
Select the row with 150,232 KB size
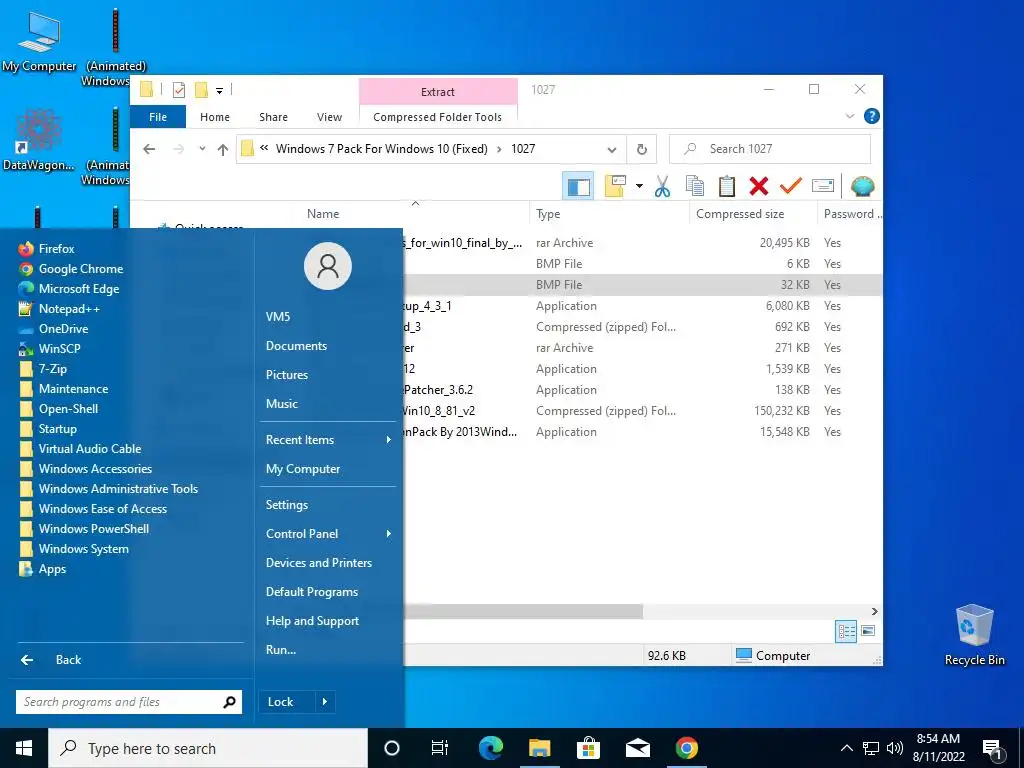point(643,411)
